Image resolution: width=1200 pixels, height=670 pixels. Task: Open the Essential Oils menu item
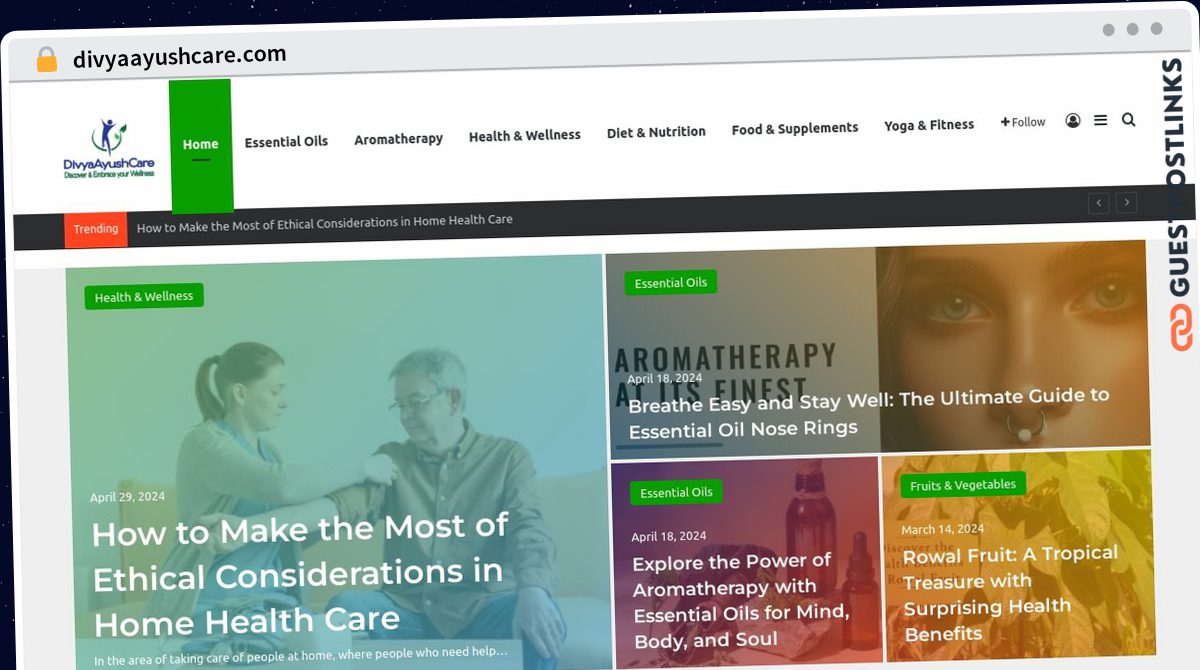pos(286,142)
